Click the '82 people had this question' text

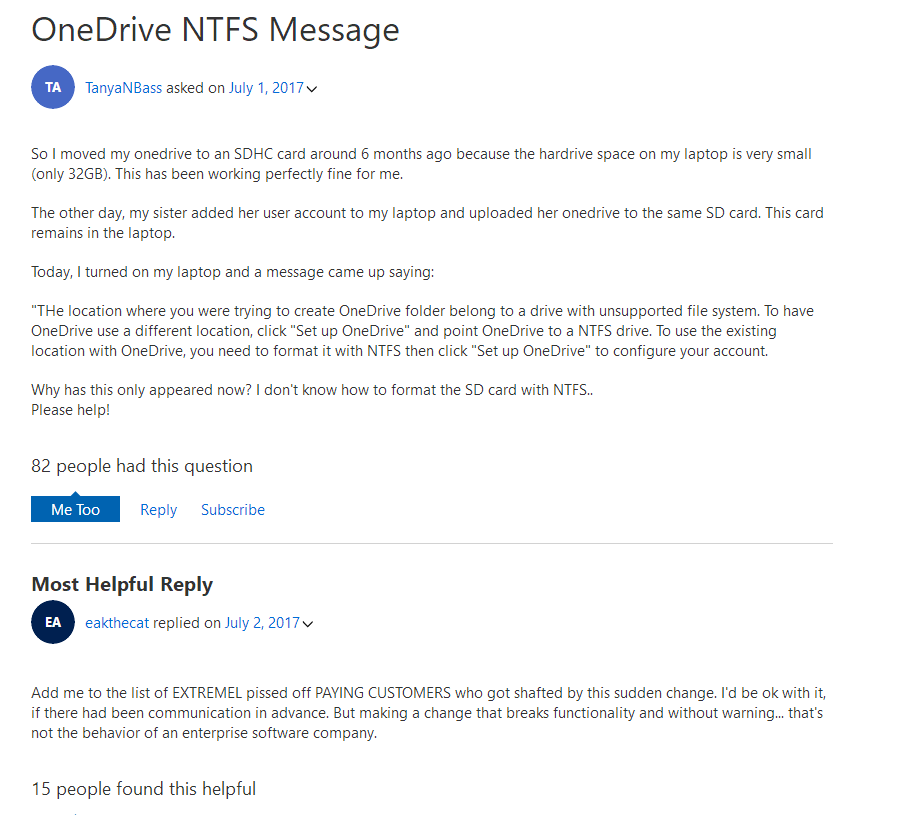(x=142, y=466)
